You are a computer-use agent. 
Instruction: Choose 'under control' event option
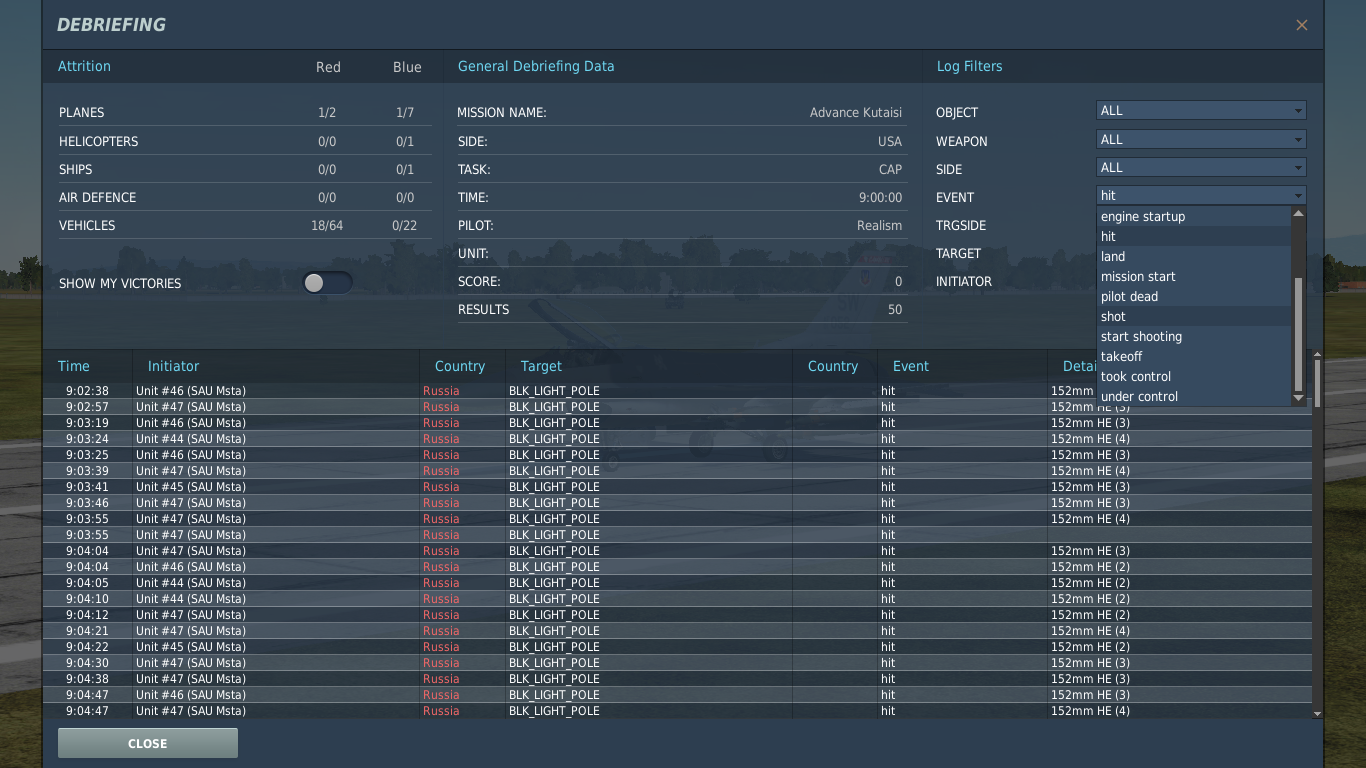(1194, 396)
